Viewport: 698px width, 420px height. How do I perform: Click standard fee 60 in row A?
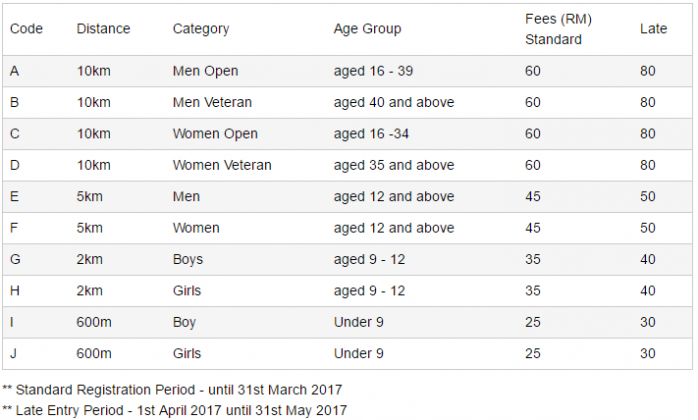coord(532,71)
